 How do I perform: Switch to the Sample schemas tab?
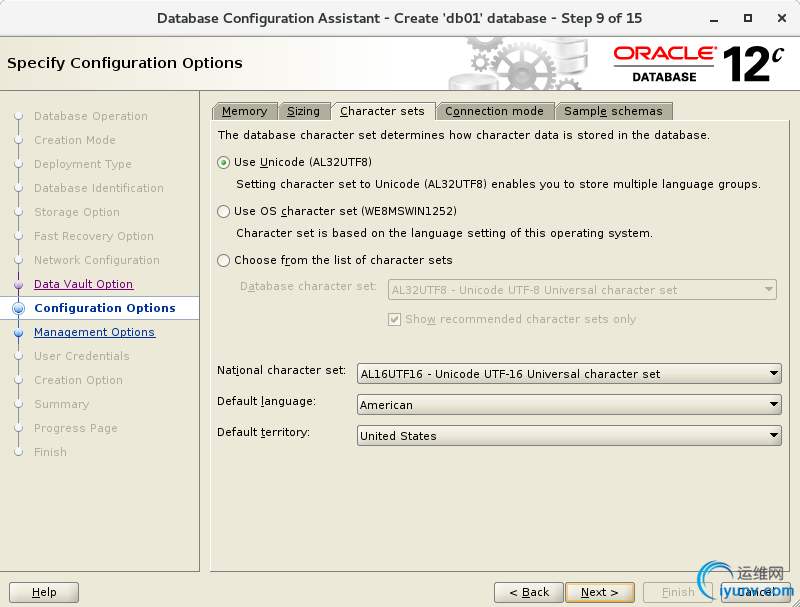pos(613,111)
